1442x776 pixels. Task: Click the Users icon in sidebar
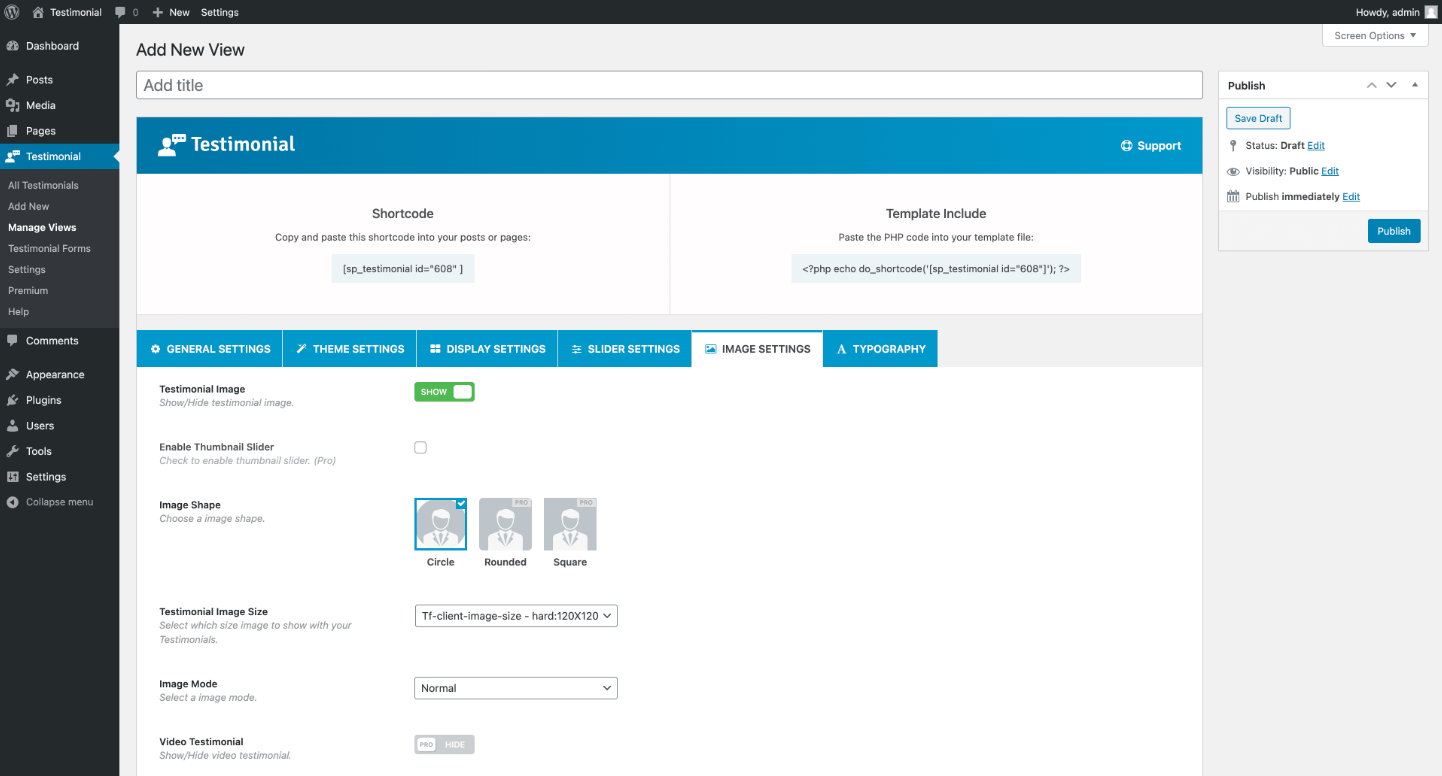click(x=13, y=426)
